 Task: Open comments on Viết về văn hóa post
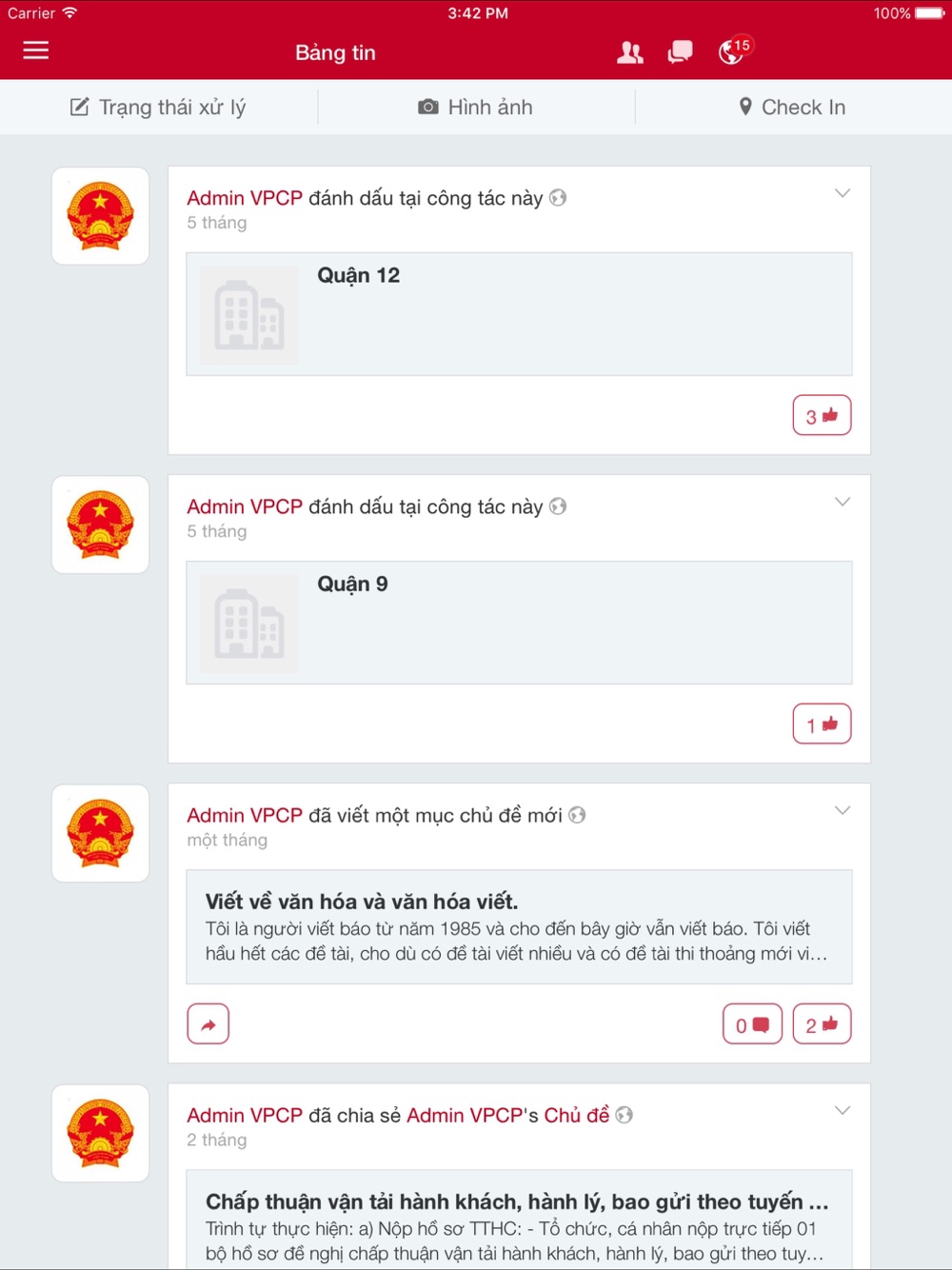pyautogui.click(x=752, y=1024)
